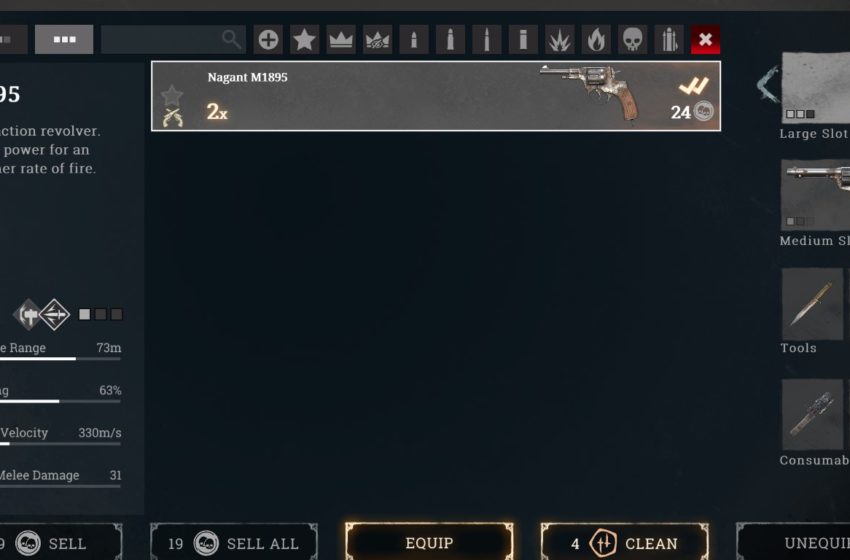The image size is (850, 560).
Task: Filter by compact ammo bullet icon
Action: [414, 40]
